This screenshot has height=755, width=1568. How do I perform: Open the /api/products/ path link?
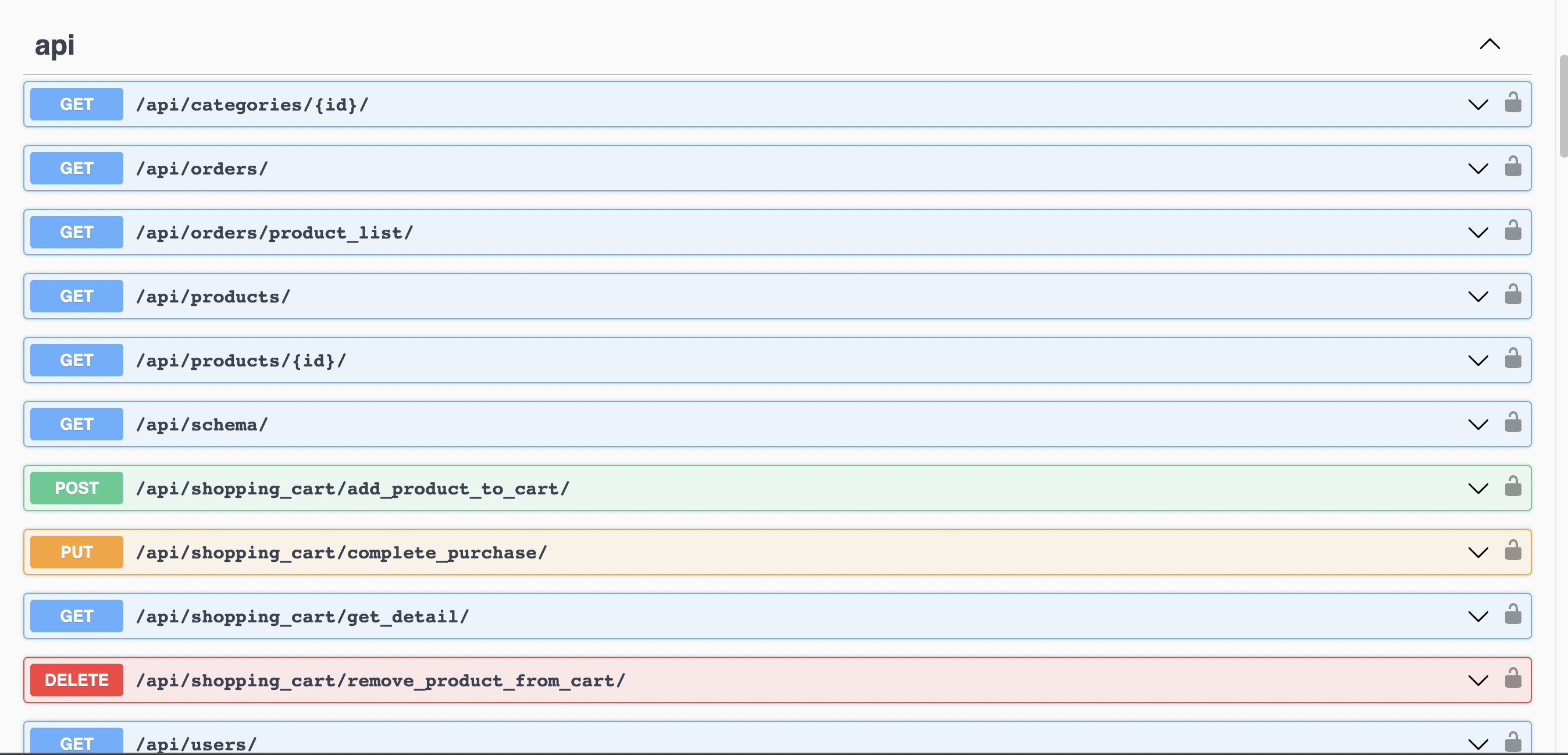[x=213, y=297]
